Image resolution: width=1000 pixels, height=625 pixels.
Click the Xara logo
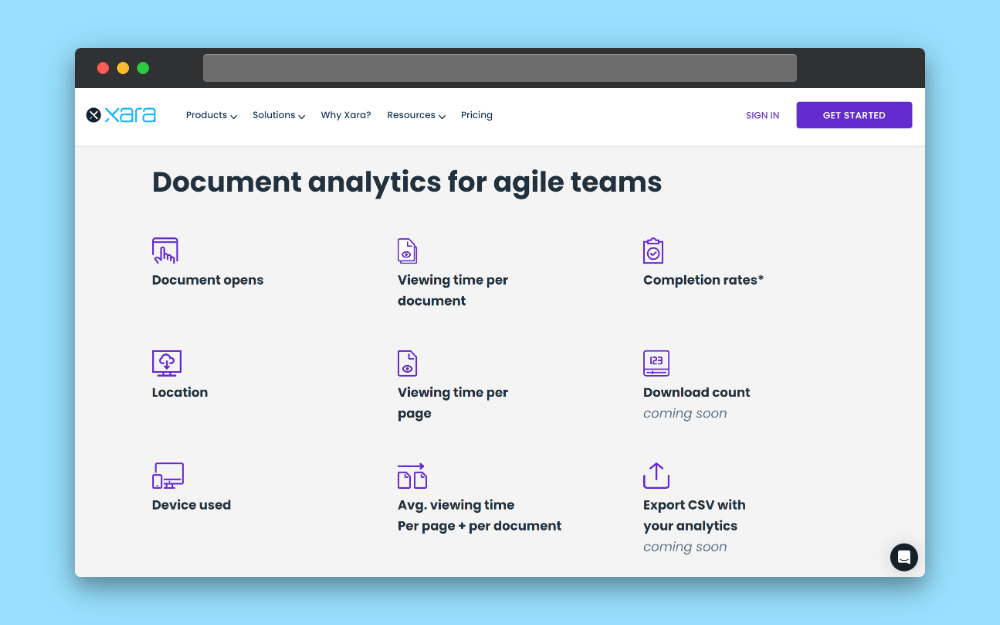pyautogui.click(x=121, y=115)
